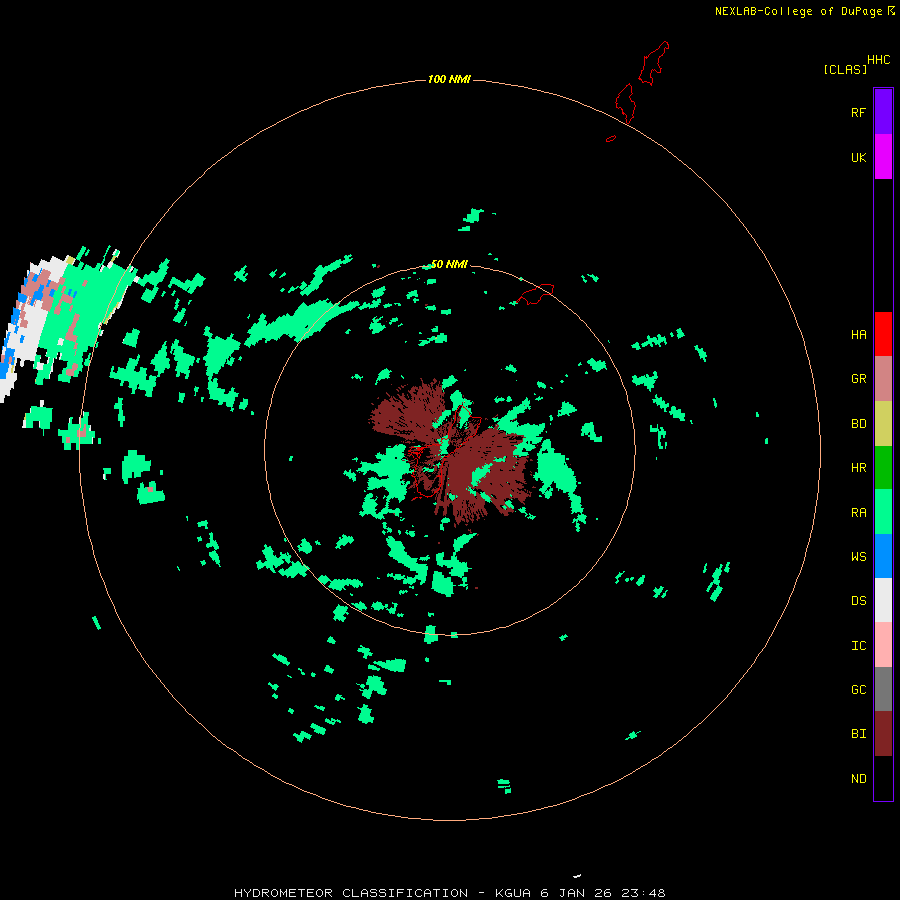The height and width of the screenshot is (900, 900).
Task: Click the '[CLAS]' units label
Action: pos(845,69)
